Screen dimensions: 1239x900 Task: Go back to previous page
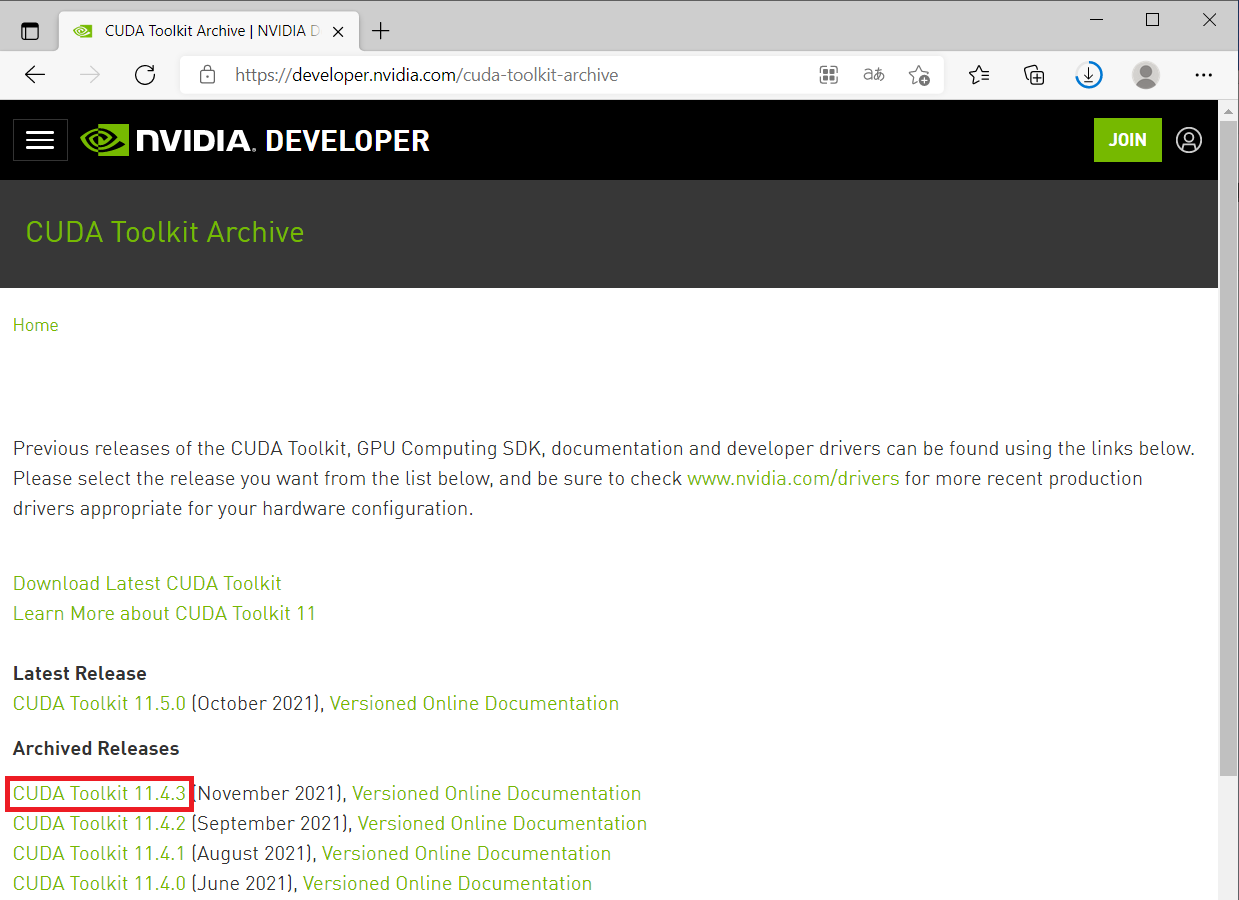(x=35, y=75)
